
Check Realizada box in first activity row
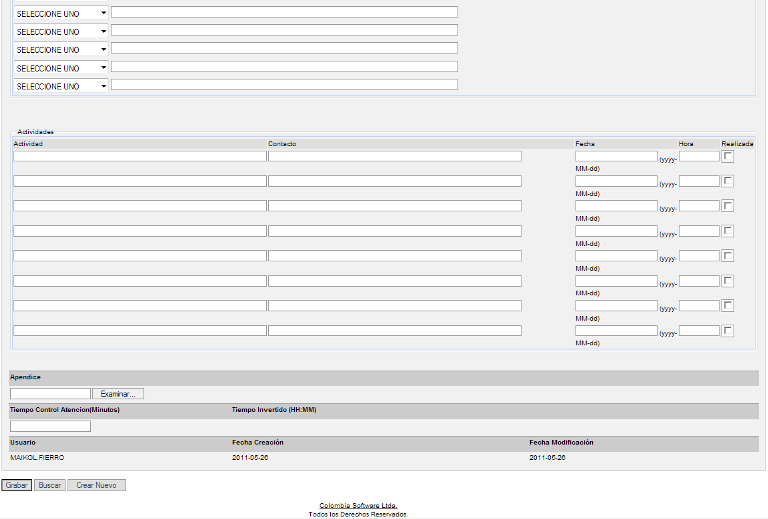728,156
